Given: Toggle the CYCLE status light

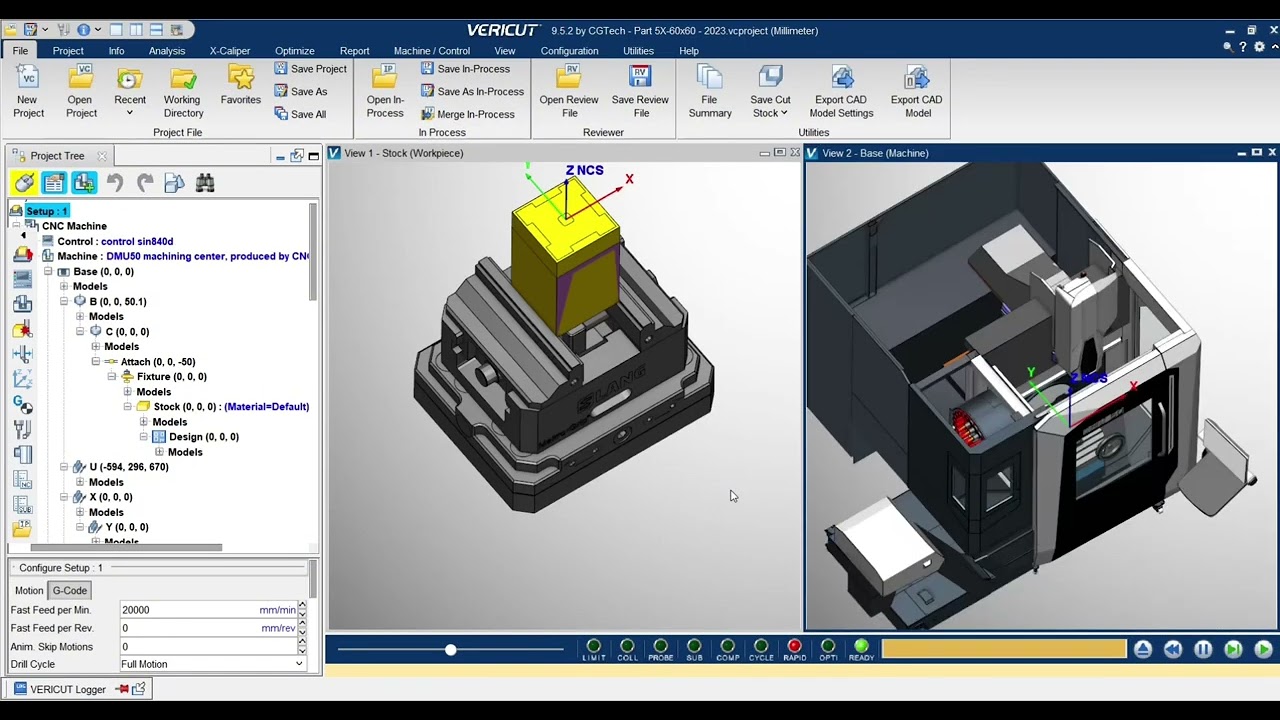Looking at the screenshot, I should pyautogui.click(x=761, y=649).
